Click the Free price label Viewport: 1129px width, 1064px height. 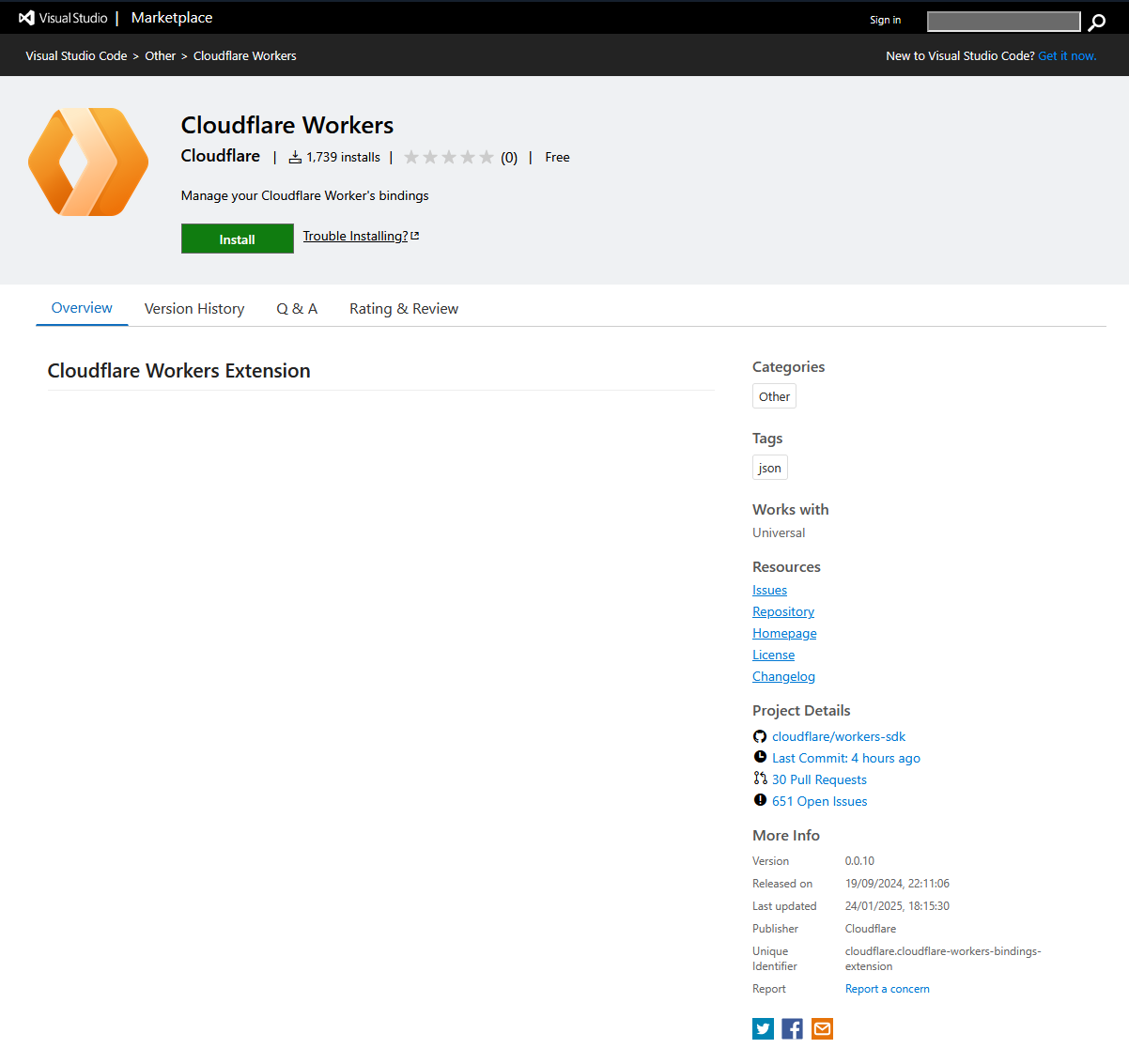click(x=557, y=157)
